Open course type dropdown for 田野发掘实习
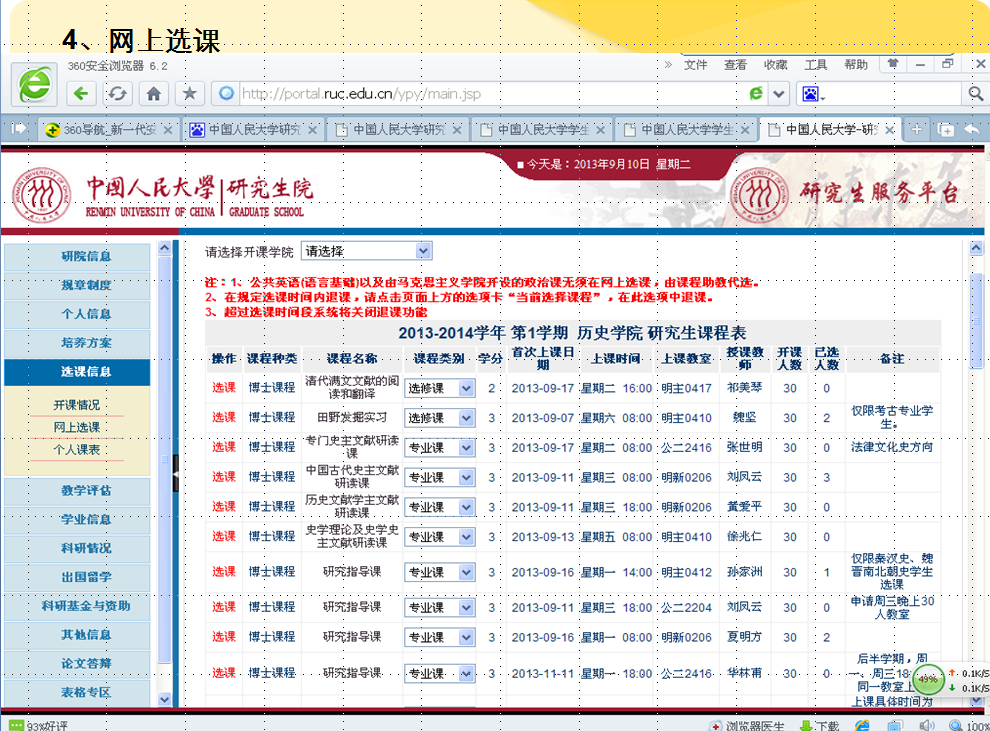The width and height of the screenshot is (990, 731). pyautogui.click(x=465, y=418)
